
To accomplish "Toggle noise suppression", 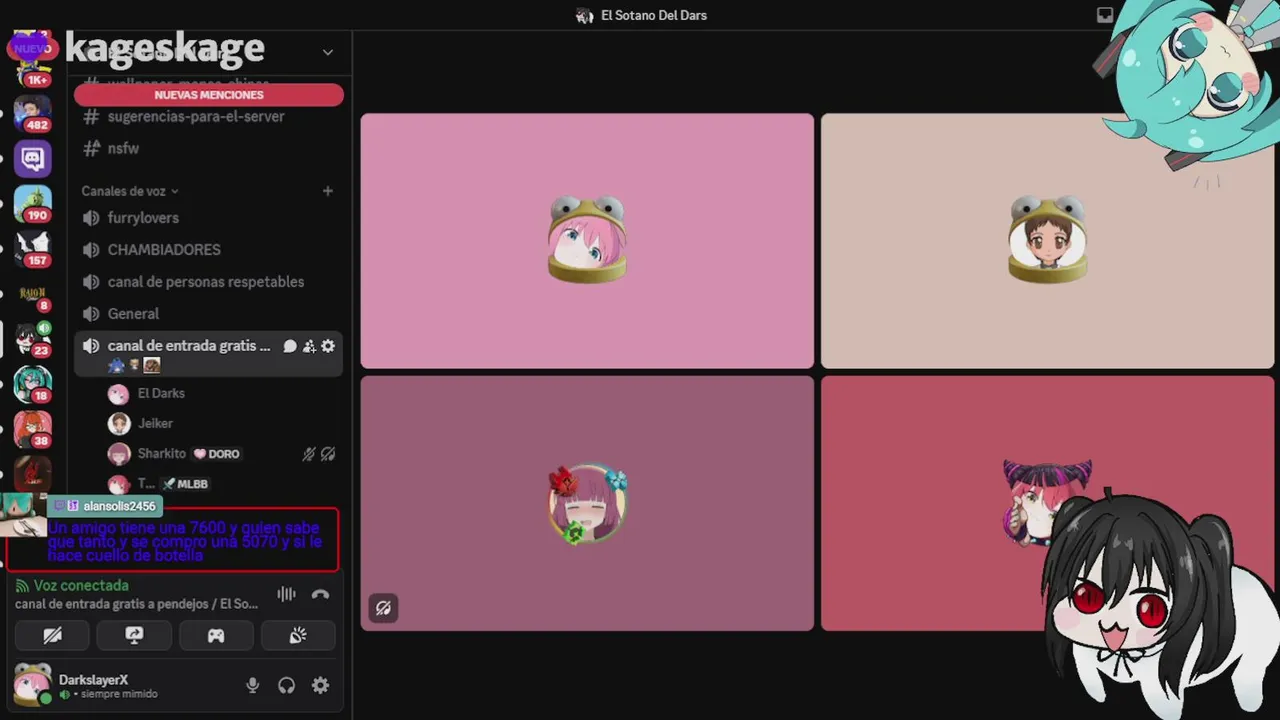I will [287, 594].
